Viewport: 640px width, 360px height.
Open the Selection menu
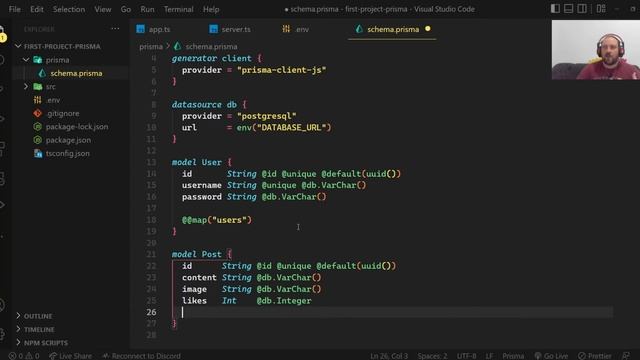click(69, 9)
